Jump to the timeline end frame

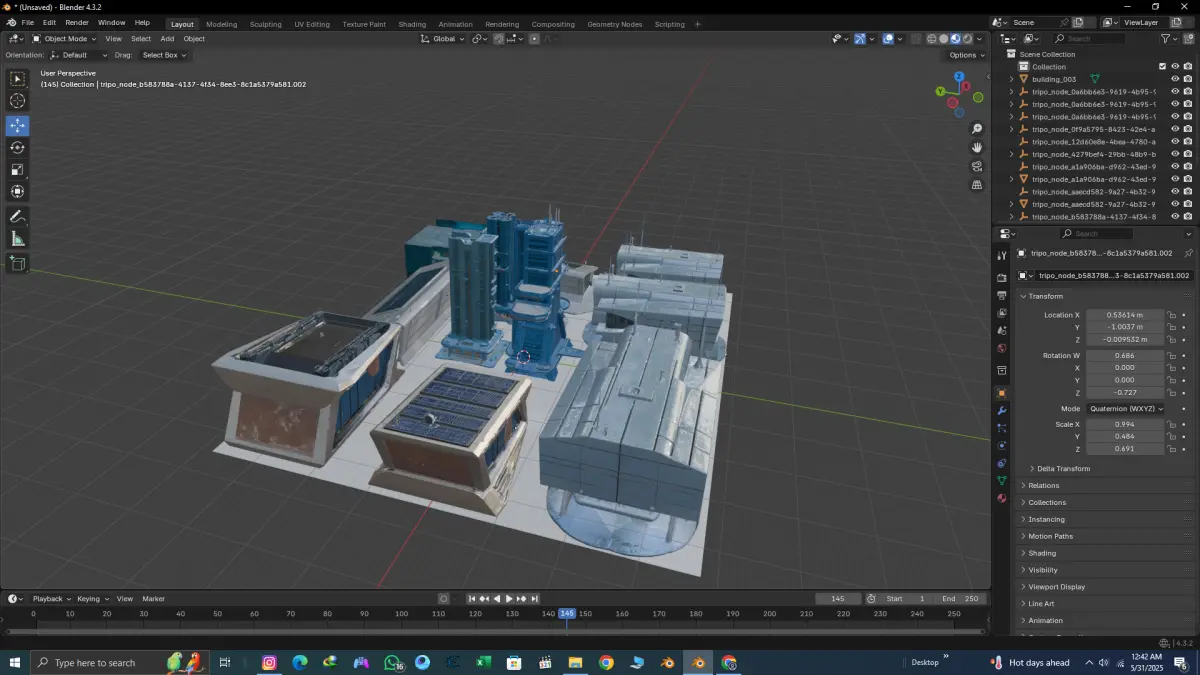click(535, 599)
